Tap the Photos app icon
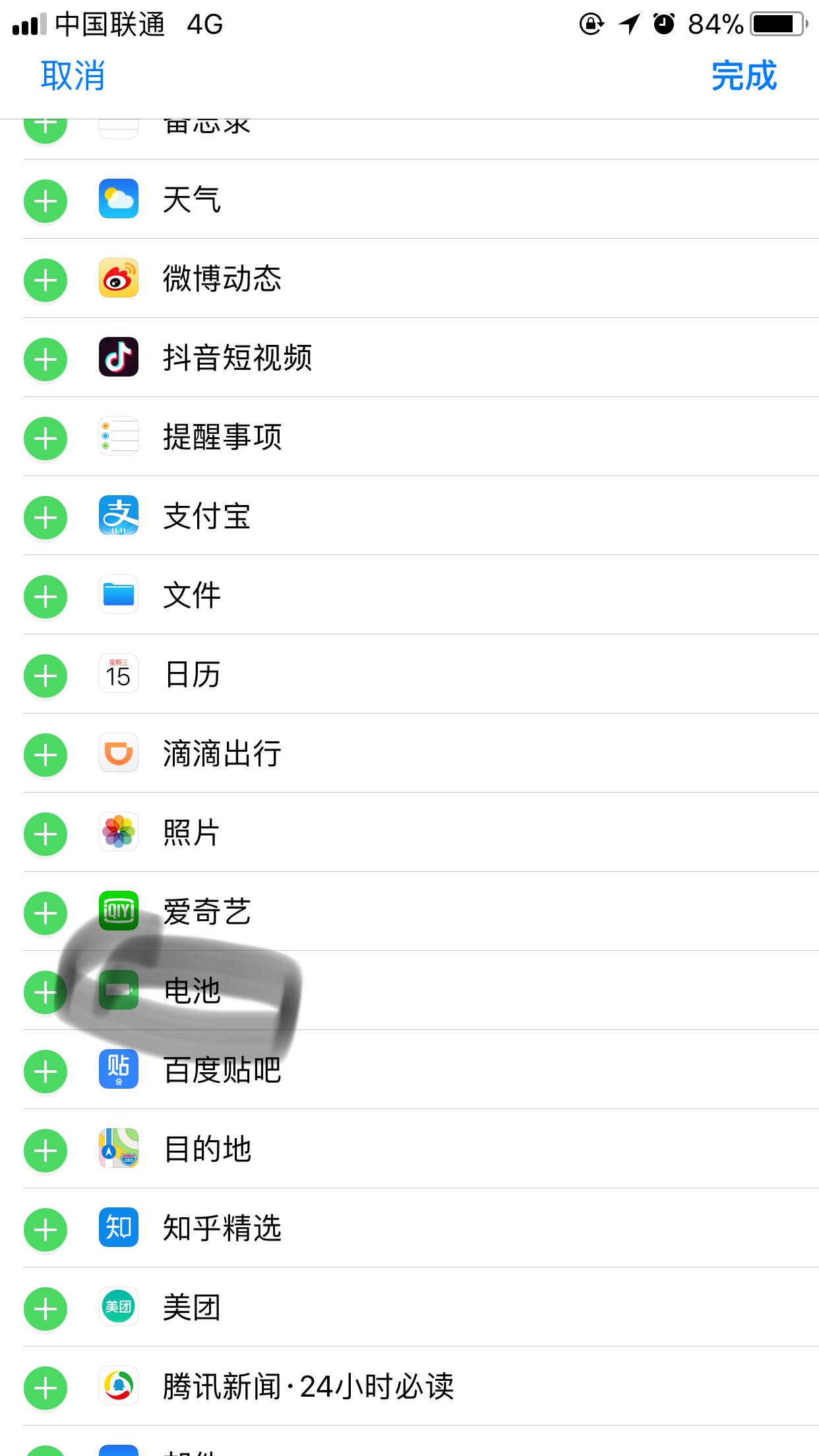 (x=119, y=832)
